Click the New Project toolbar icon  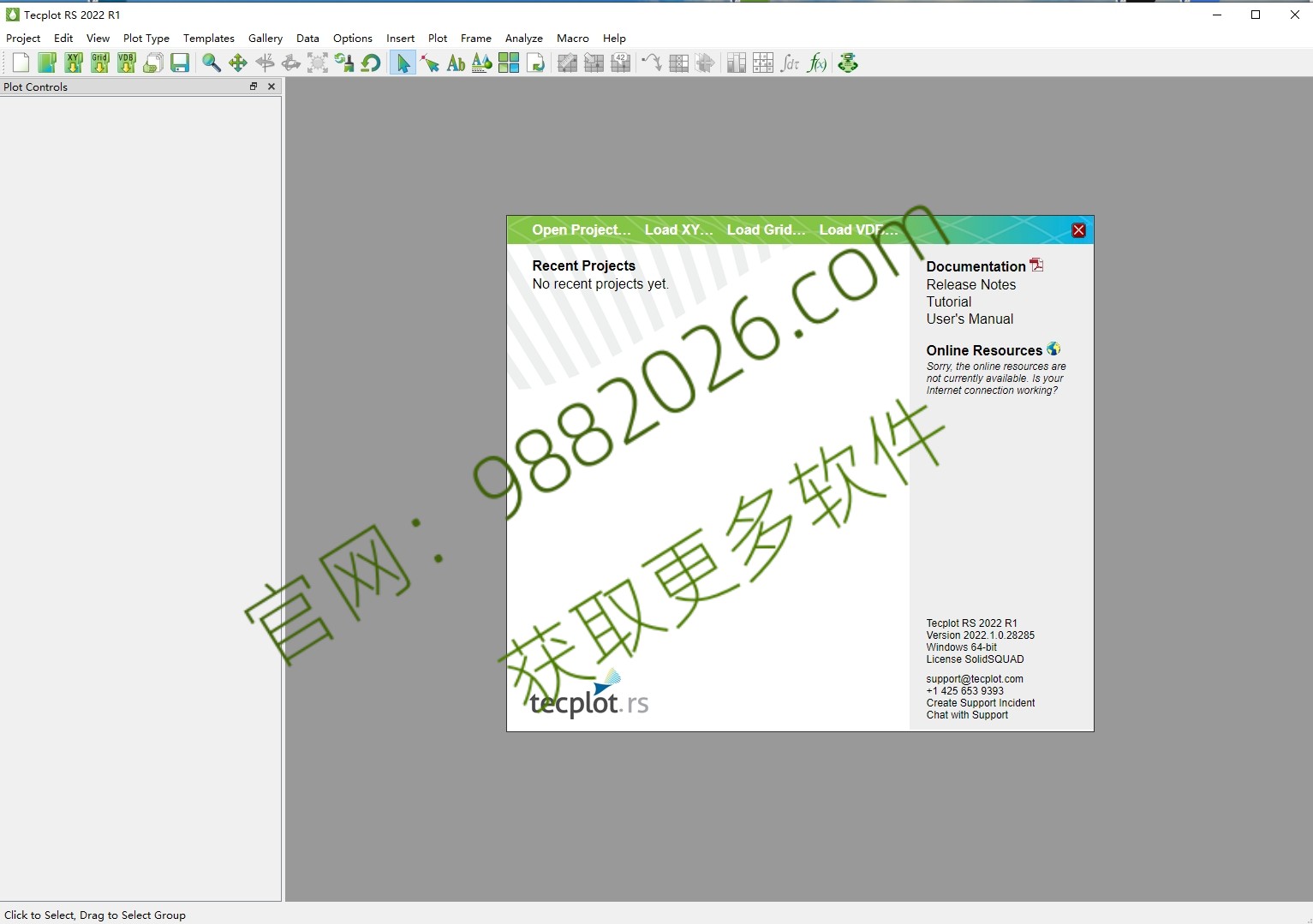click(21, 63)
